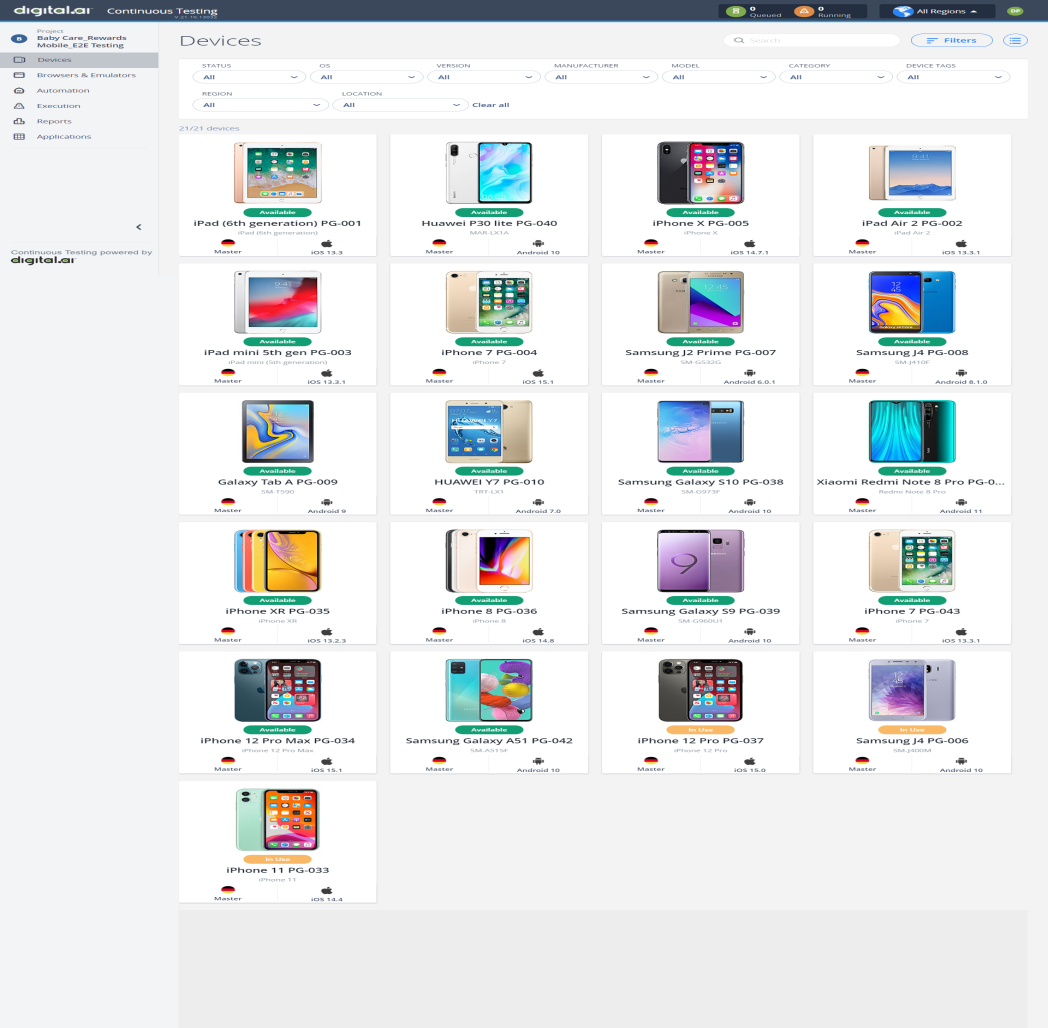Click the Available badge on Galaxy Tab A PG-009

[277, 471]
